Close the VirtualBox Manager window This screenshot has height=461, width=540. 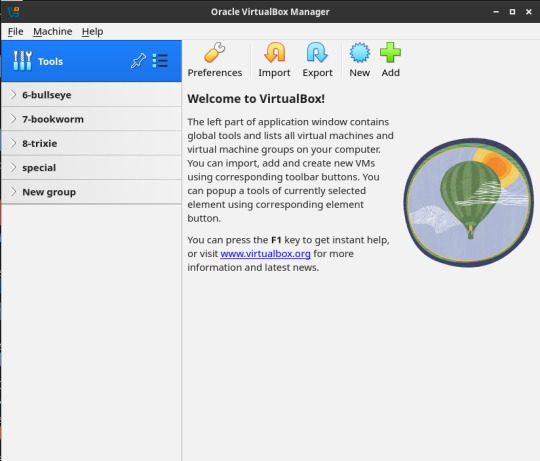529,12
